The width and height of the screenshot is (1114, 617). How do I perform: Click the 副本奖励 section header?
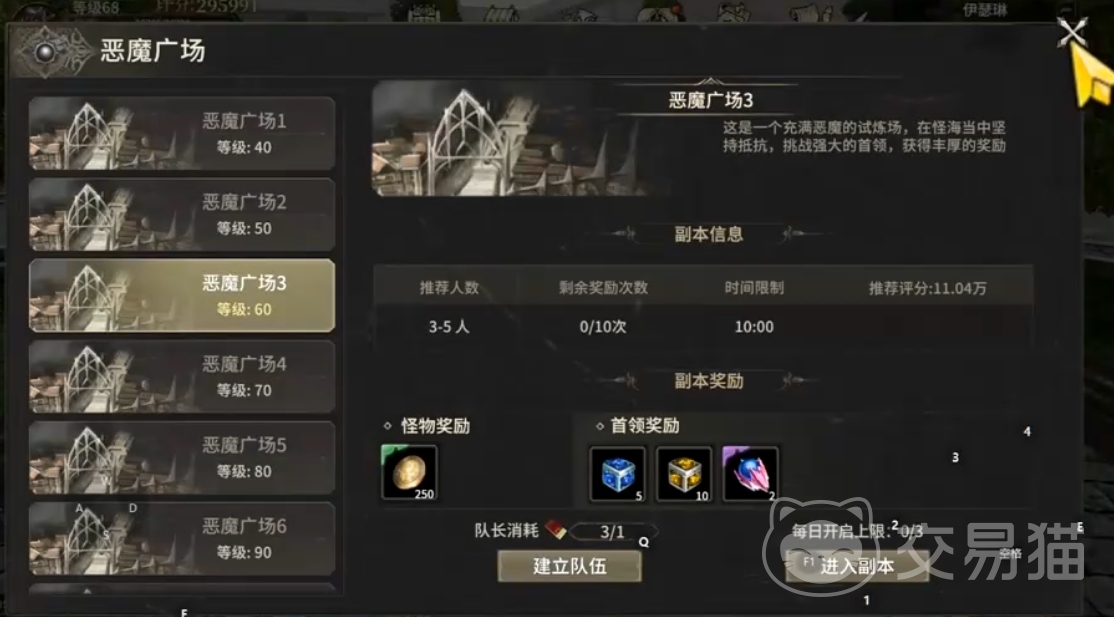[708, 381]
